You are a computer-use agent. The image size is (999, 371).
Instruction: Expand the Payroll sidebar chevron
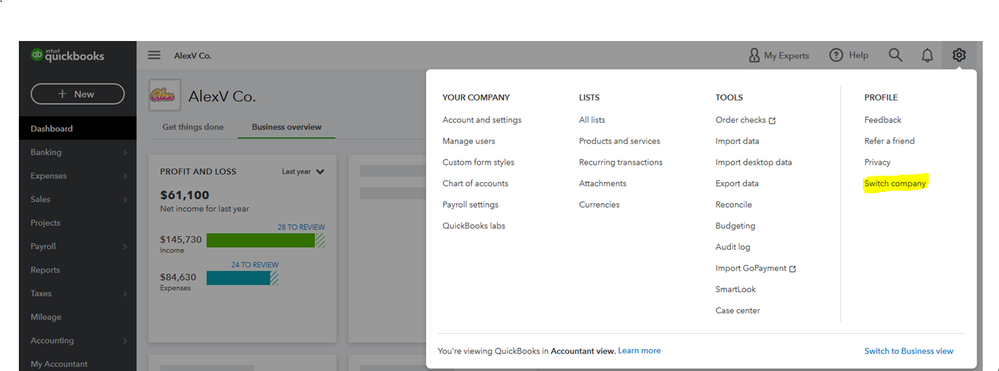(x=125, y=247)
